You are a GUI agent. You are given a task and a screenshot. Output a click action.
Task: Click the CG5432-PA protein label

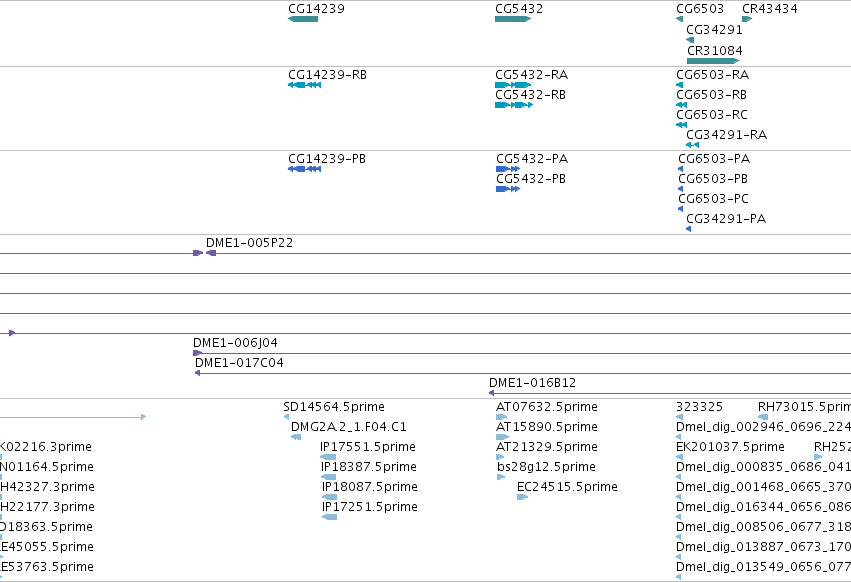[x=532, y=159]
